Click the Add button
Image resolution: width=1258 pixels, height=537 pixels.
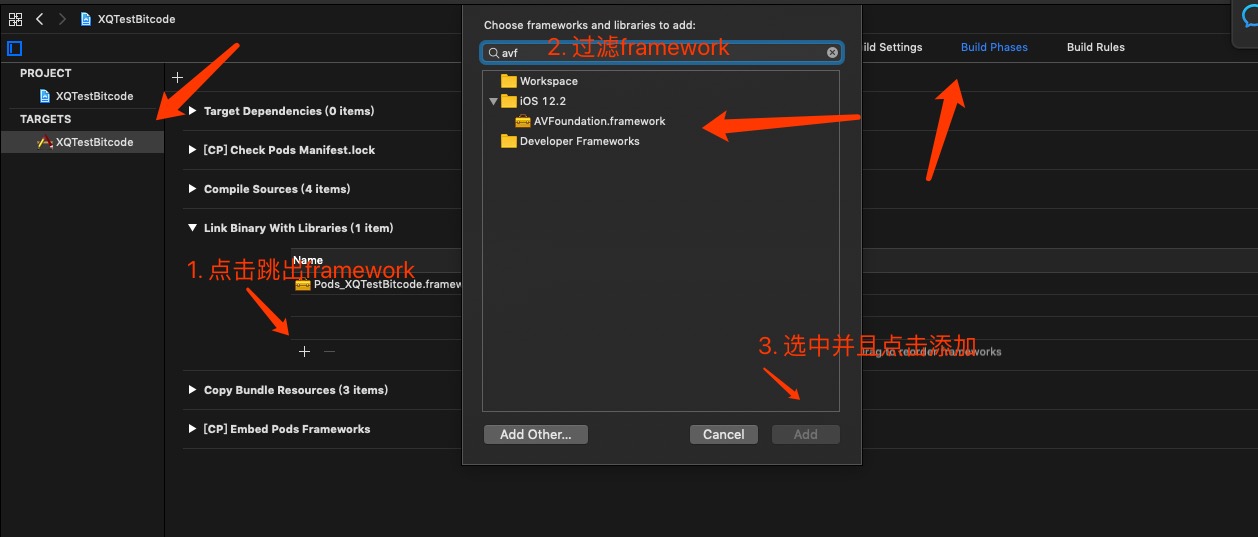click(x=806, y=435)
